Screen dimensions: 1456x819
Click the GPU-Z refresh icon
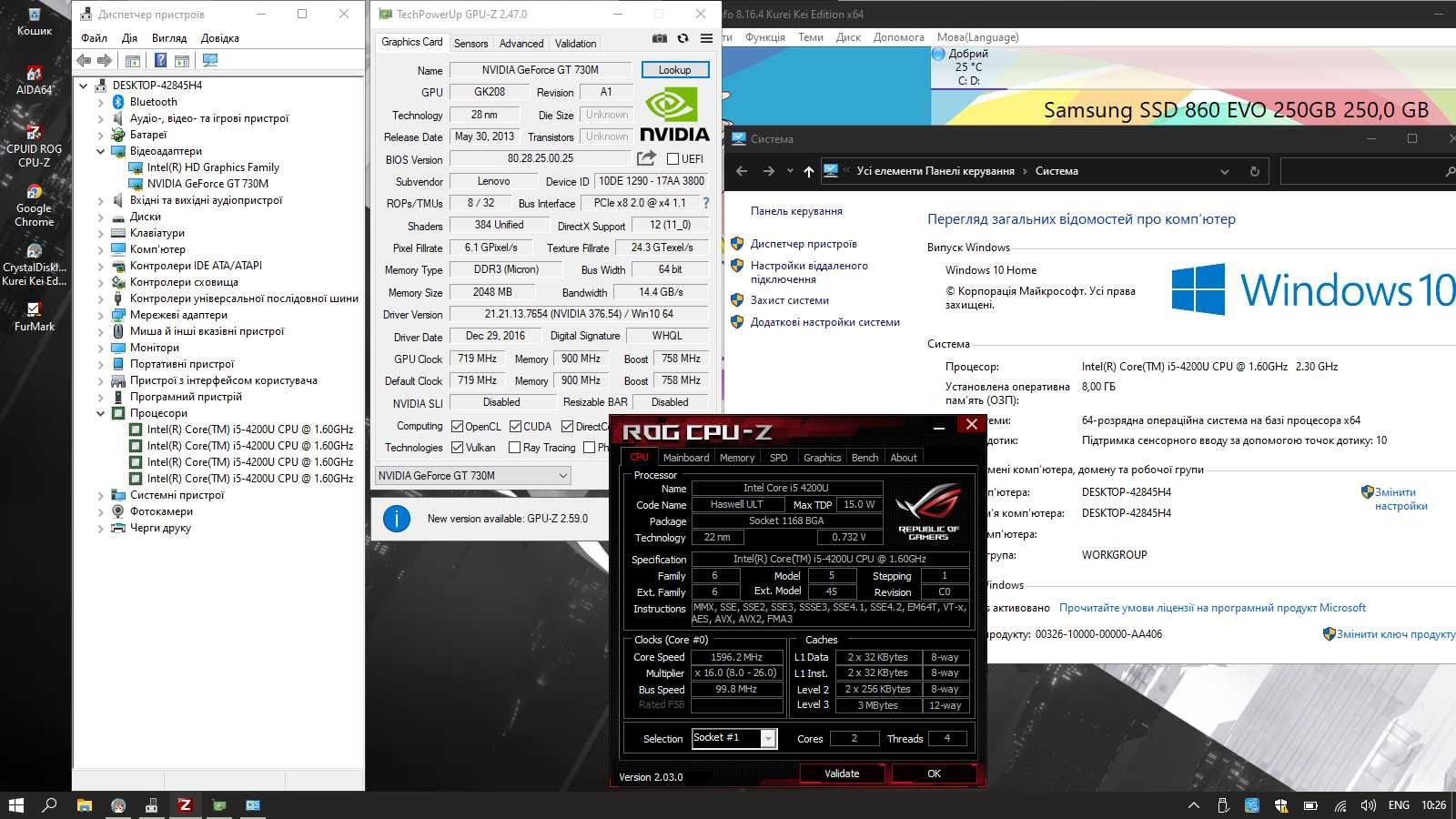click(683, 38)
